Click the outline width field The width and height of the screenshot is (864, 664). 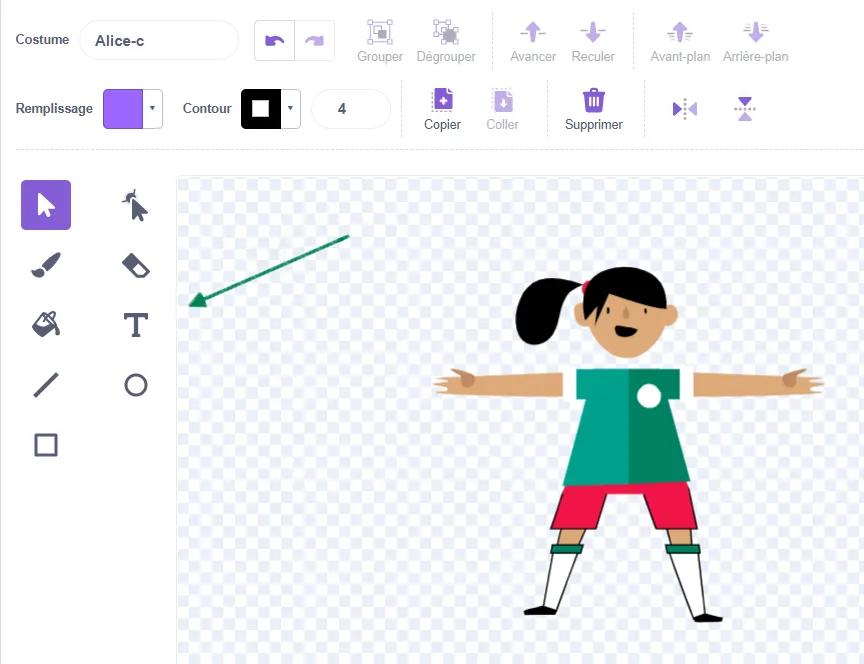pos(350,109)
